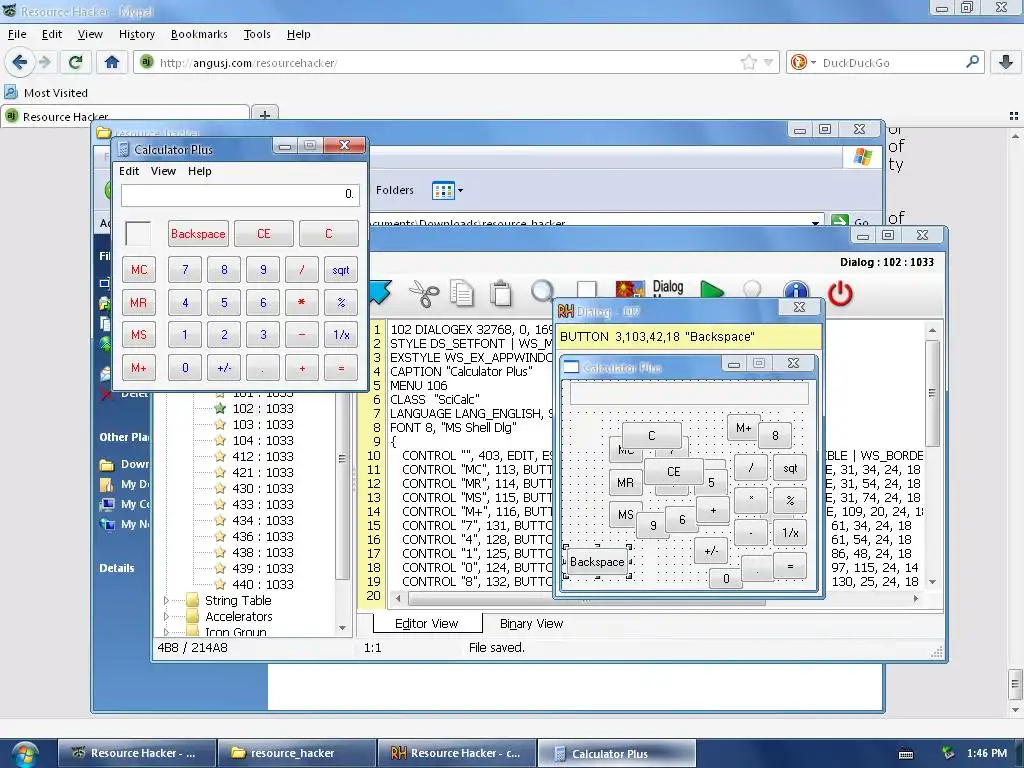Click the browser Home icon
Viewport: 1024px width, 768px height.
(x=112, y=62)
